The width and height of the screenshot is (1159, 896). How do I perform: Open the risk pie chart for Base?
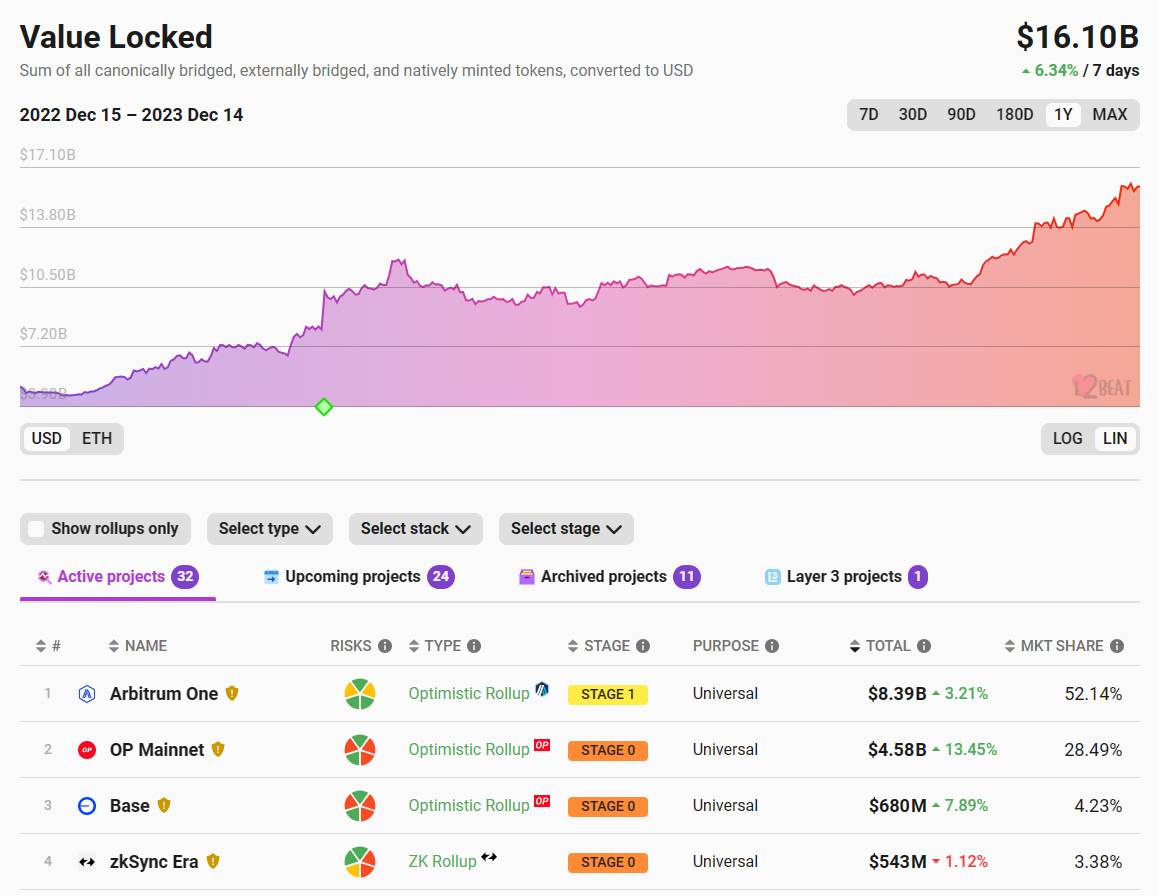coord(360,806)
